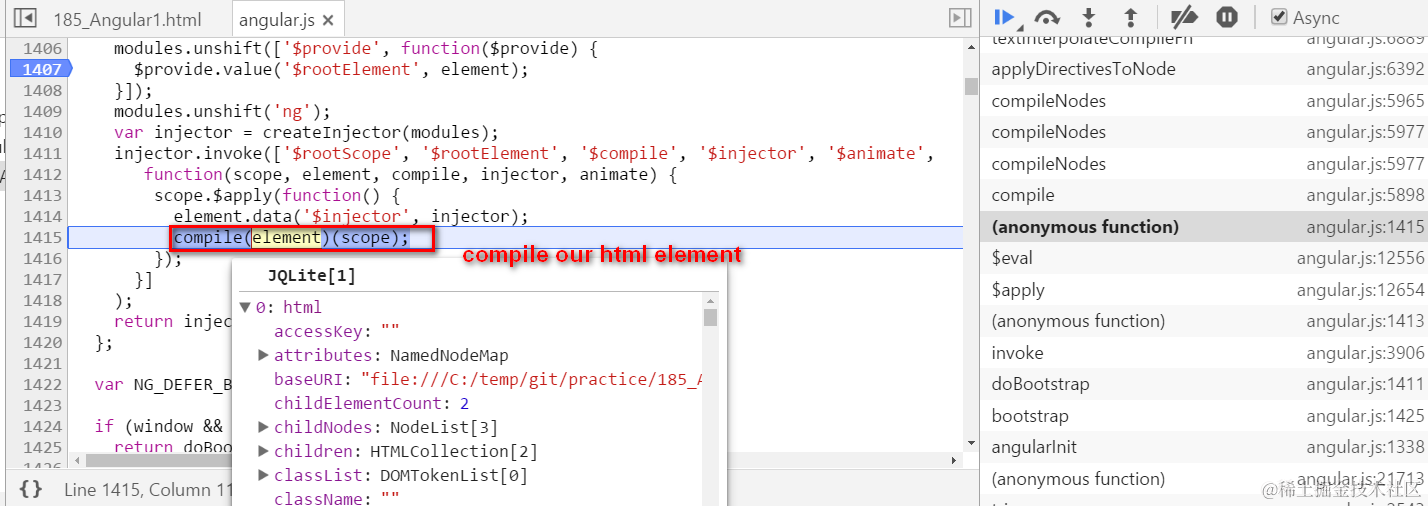The width and height of the screenshot is (1428, 506).
Task: Show navigator panel icon at top left
Action: [26, 18]
